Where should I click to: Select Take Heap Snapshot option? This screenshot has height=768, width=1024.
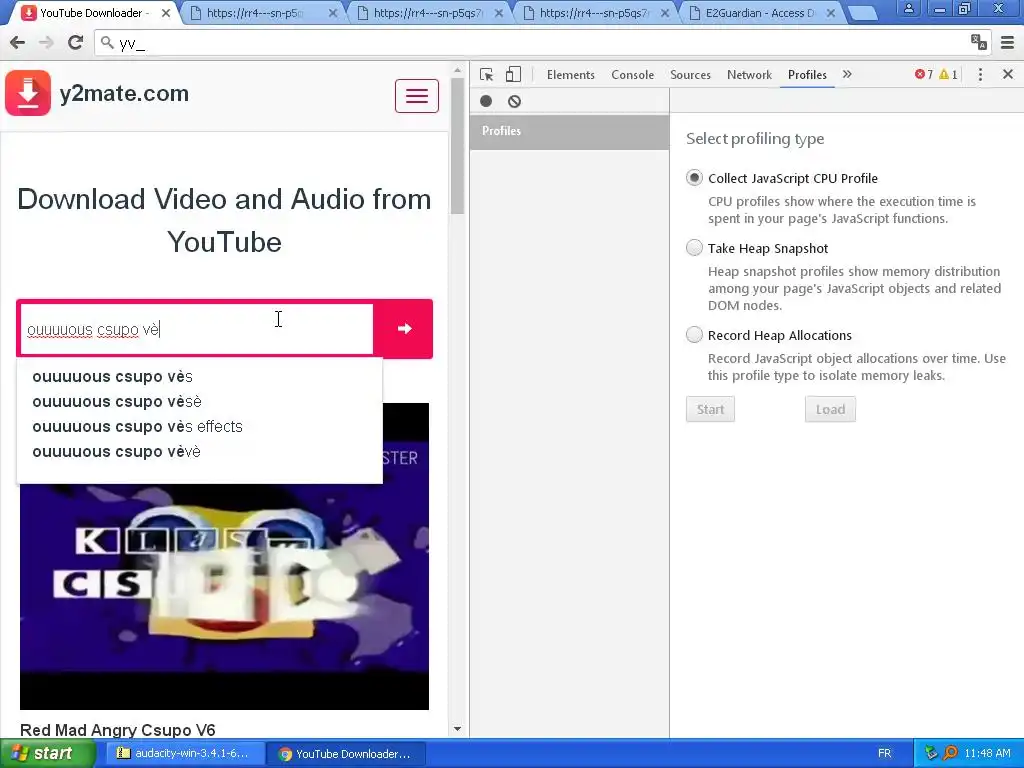coord(694,248)
